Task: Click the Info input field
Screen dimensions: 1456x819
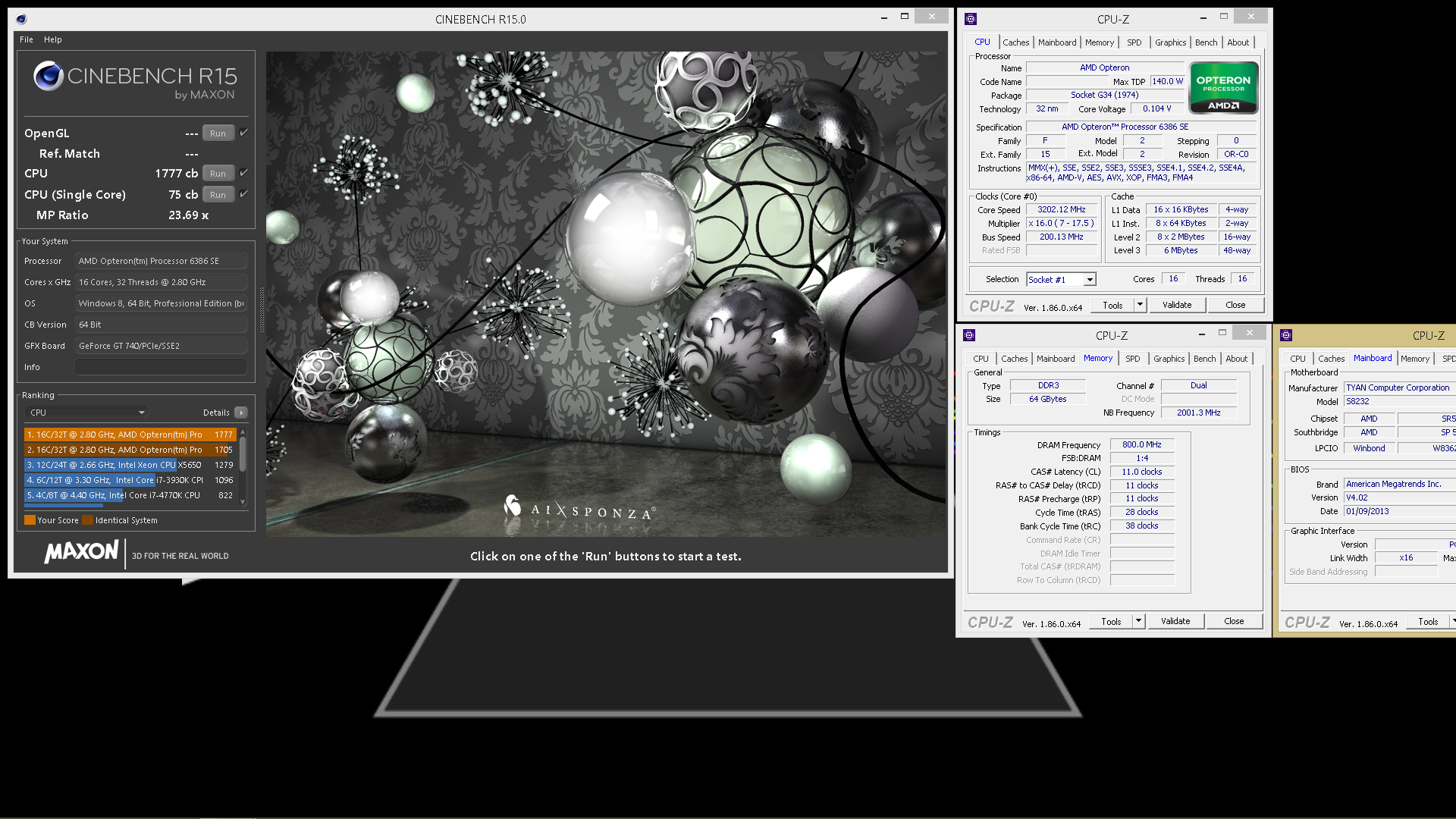Action: [x=161, y=367]
